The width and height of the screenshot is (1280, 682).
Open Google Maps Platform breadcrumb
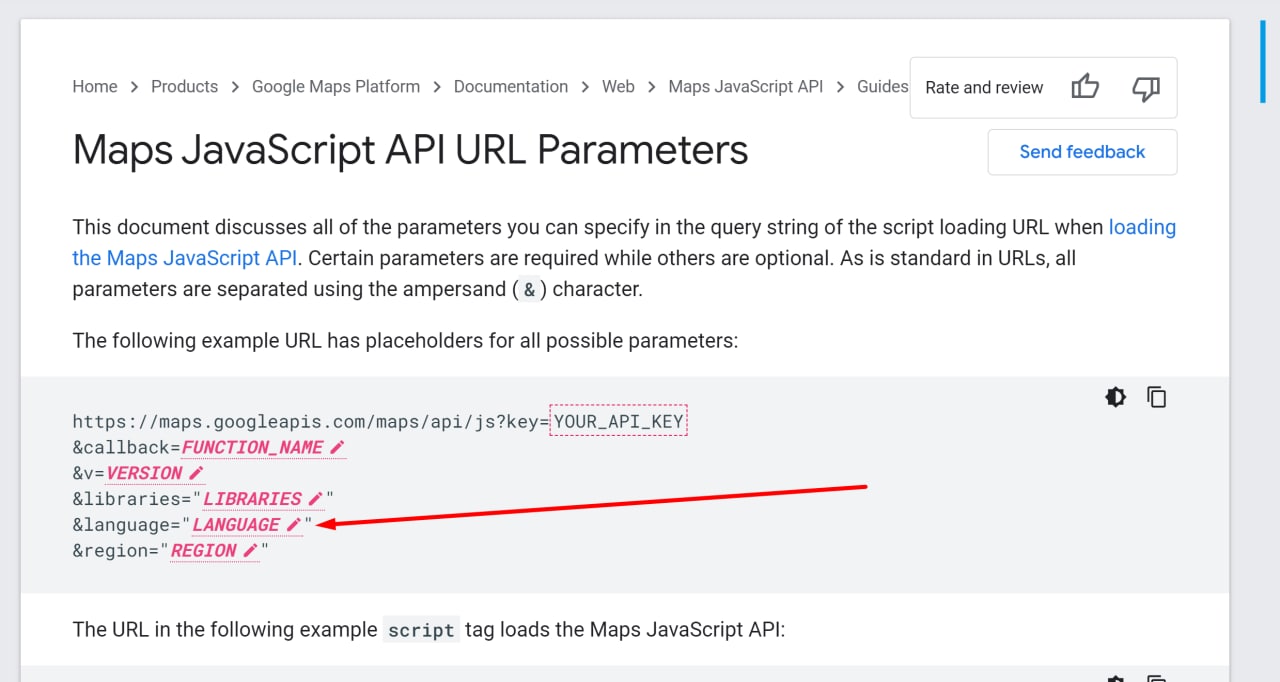coord(336,87)
